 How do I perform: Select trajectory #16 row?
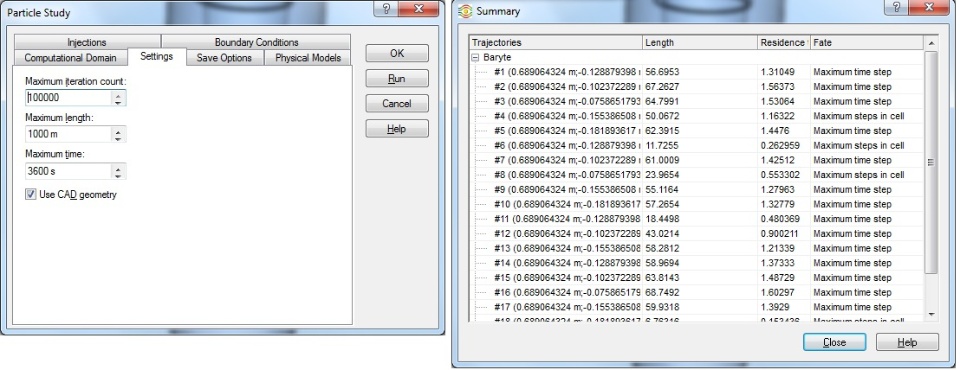coord(696,292)
